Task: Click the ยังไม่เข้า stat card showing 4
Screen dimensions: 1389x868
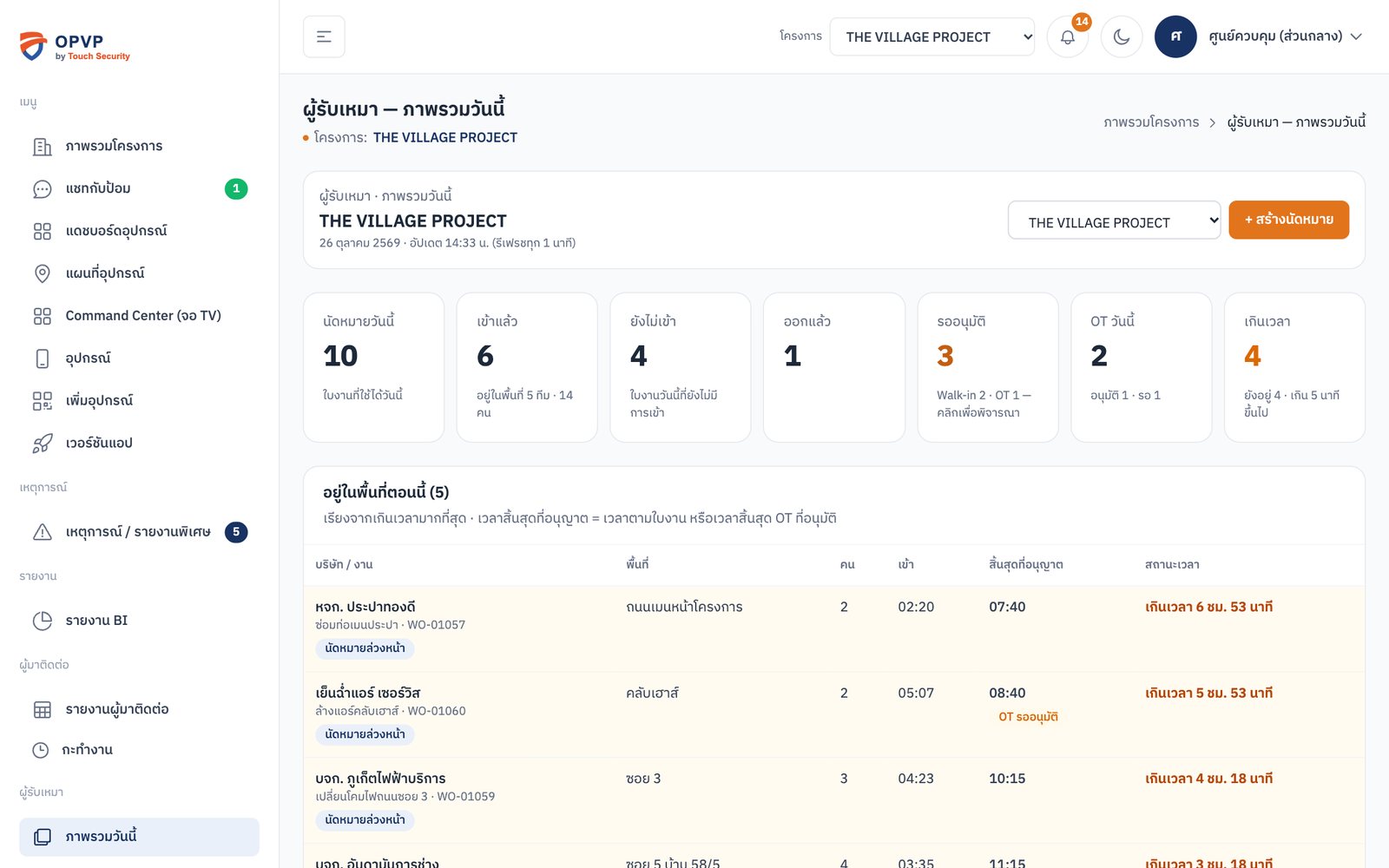Action: pos(681,367)
